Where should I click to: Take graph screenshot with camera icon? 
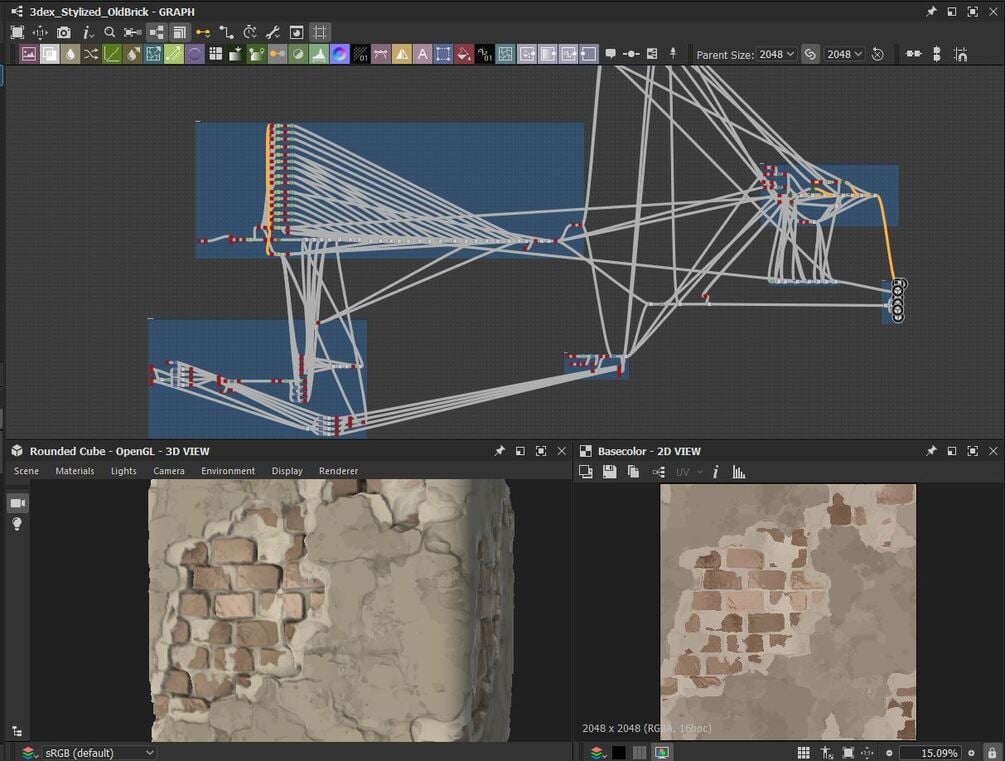pos(63,32)
